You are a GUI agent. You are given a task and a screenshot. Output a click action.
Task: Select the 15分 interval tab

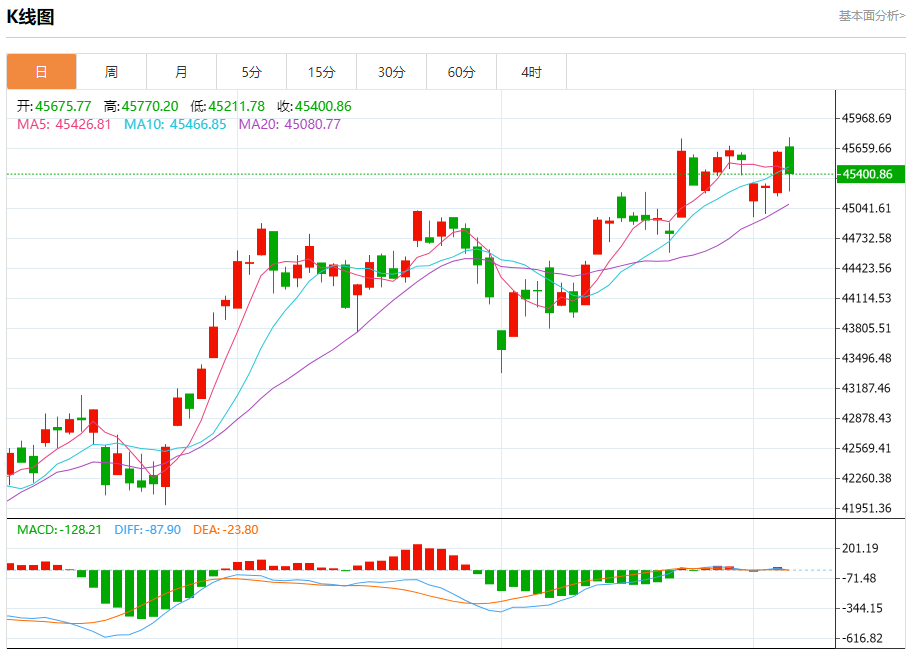tap(321, 72)
